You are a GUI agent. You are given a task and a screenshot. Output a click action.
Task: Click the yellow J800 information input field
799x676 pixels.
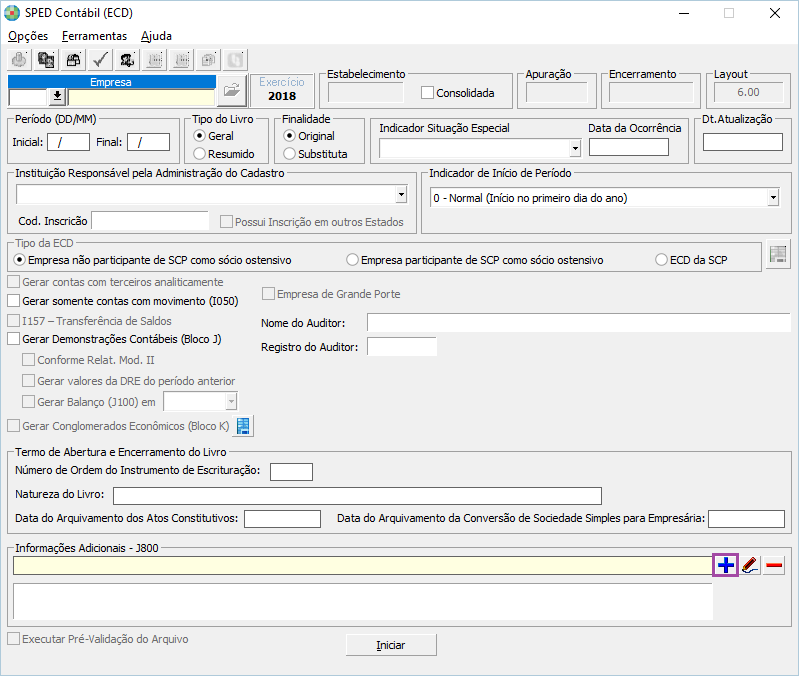pyautogui.click(x=363, y=565)
